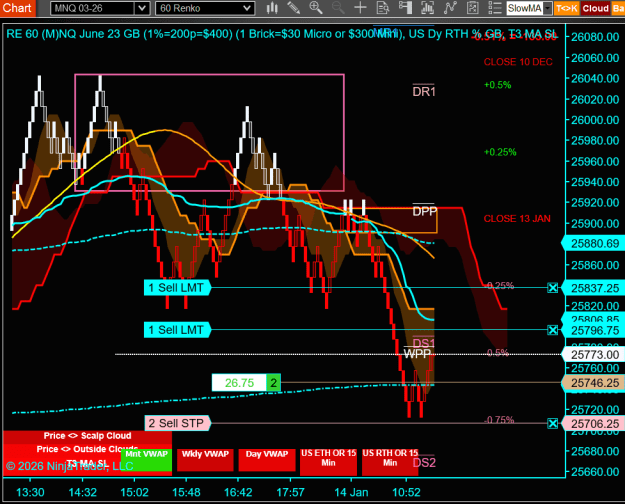This screenshot has width=625, height=504.
Task: Click the 25746.25 entry price marker
Action: coord(593,383)
